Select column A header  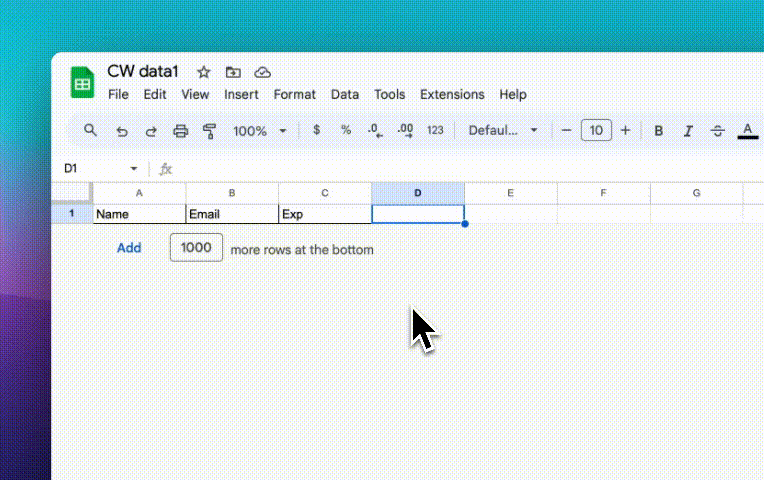(x=139, y=193)
